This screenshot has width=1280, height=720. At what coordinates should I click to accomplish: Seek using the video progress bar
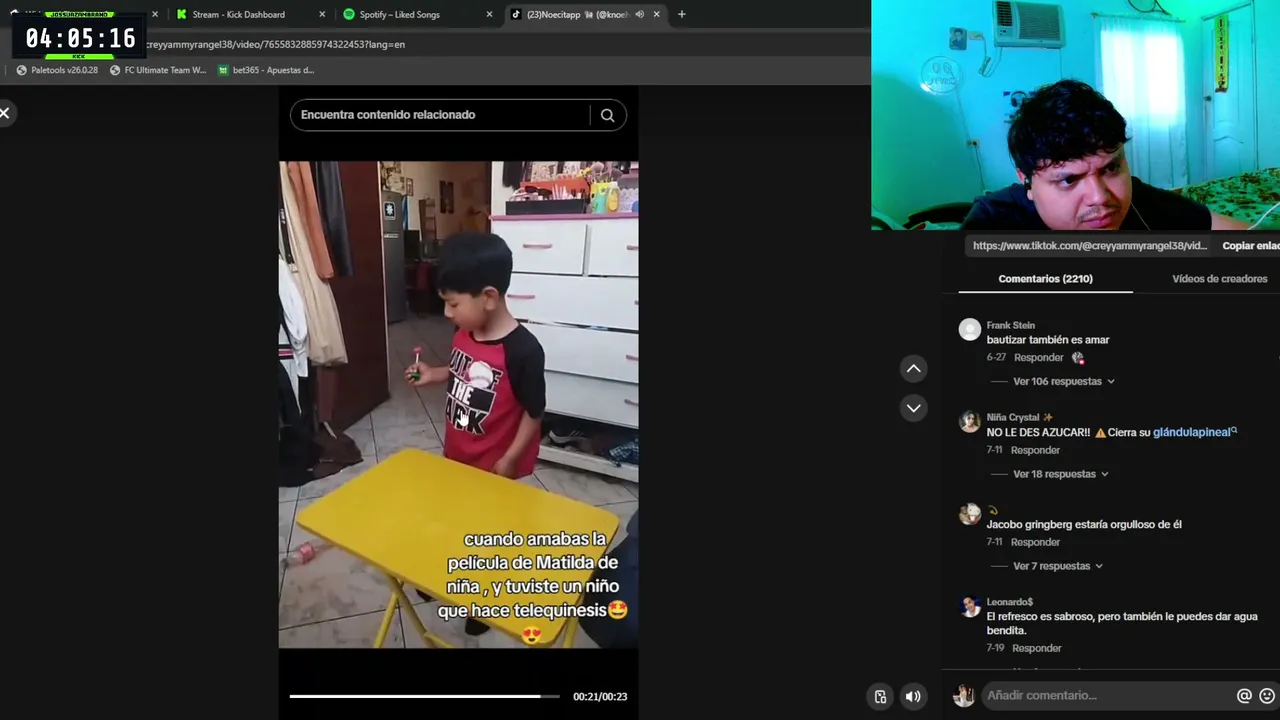[x=424, y=696]
